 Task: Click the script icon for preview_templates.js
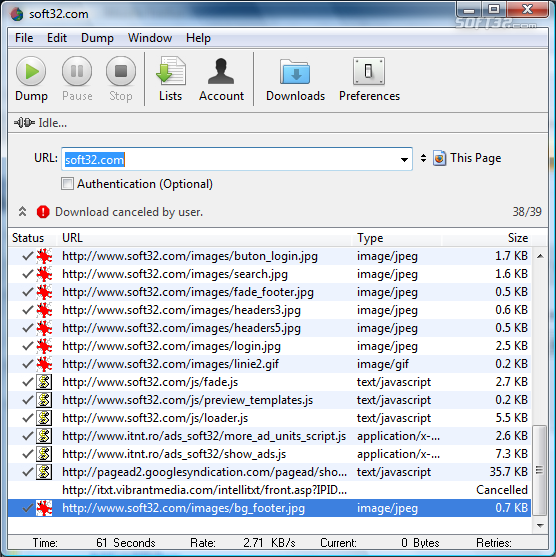coord(44,400)
